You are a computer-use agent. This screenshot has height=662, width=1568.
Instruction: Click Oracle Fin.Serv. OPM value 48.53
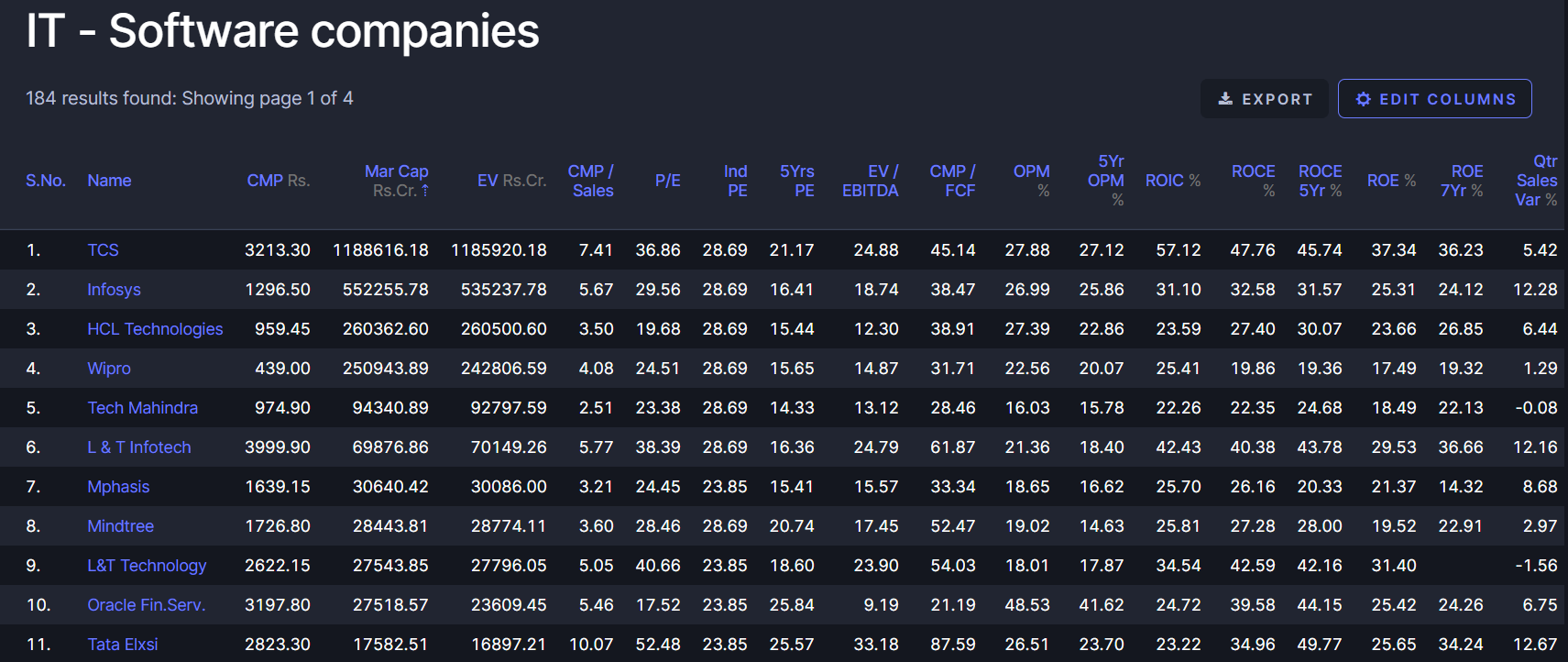[x=1027, y=605]
